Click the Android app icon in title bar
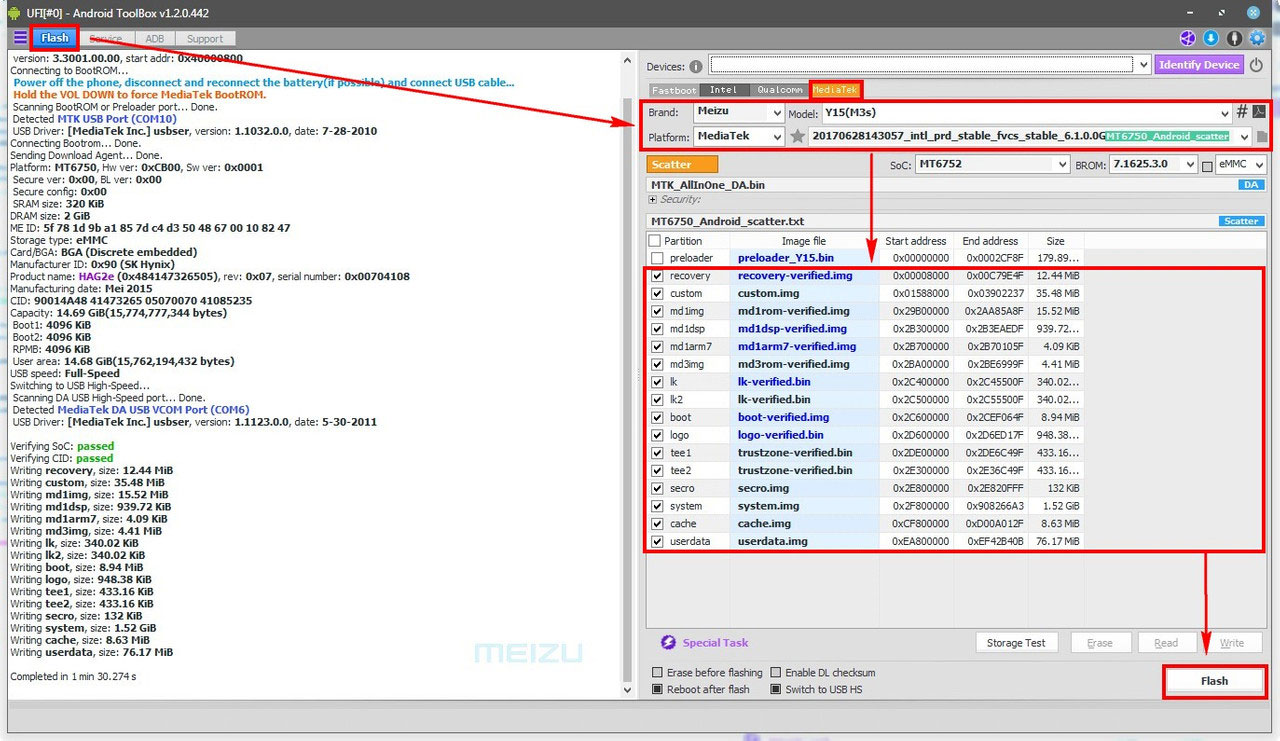This screenshot has width=1280, height=741. 14,13
